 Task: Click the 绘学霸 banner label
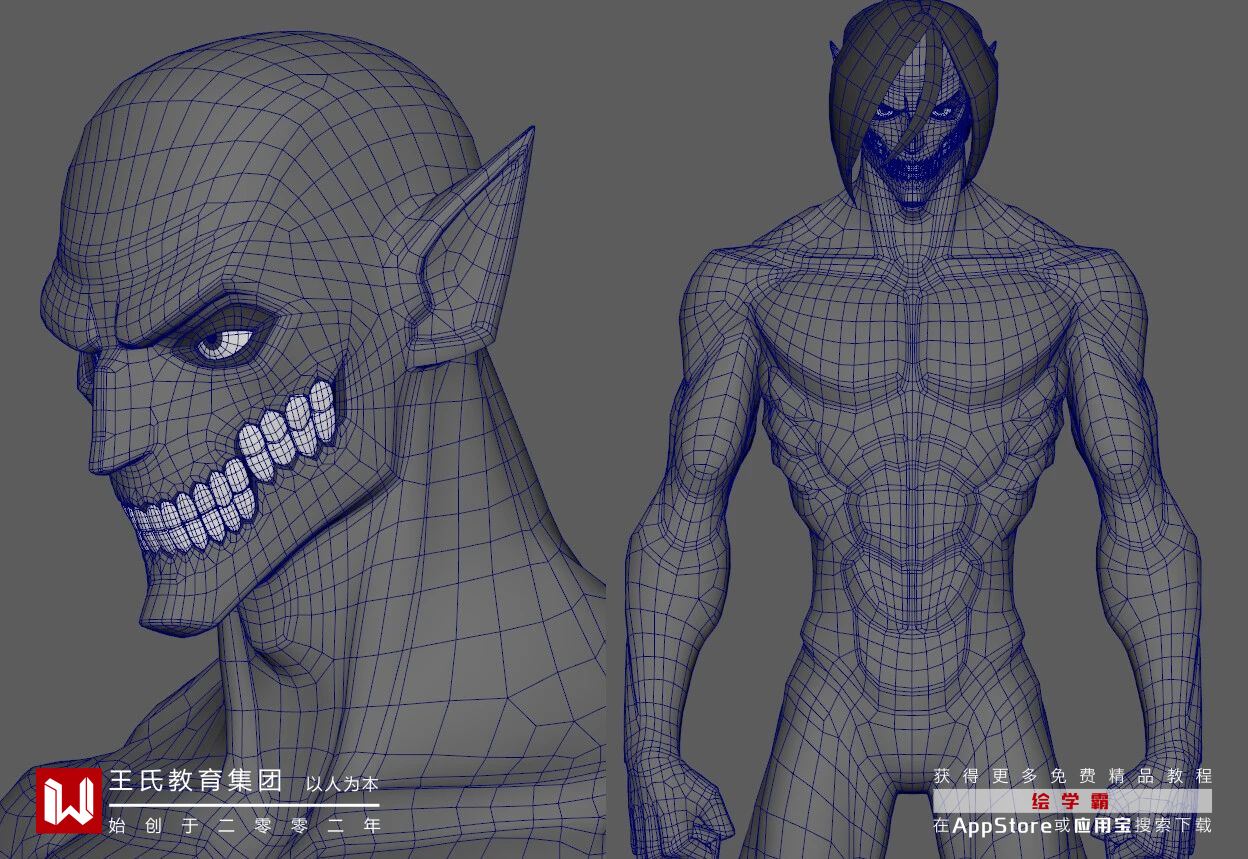1072,801
